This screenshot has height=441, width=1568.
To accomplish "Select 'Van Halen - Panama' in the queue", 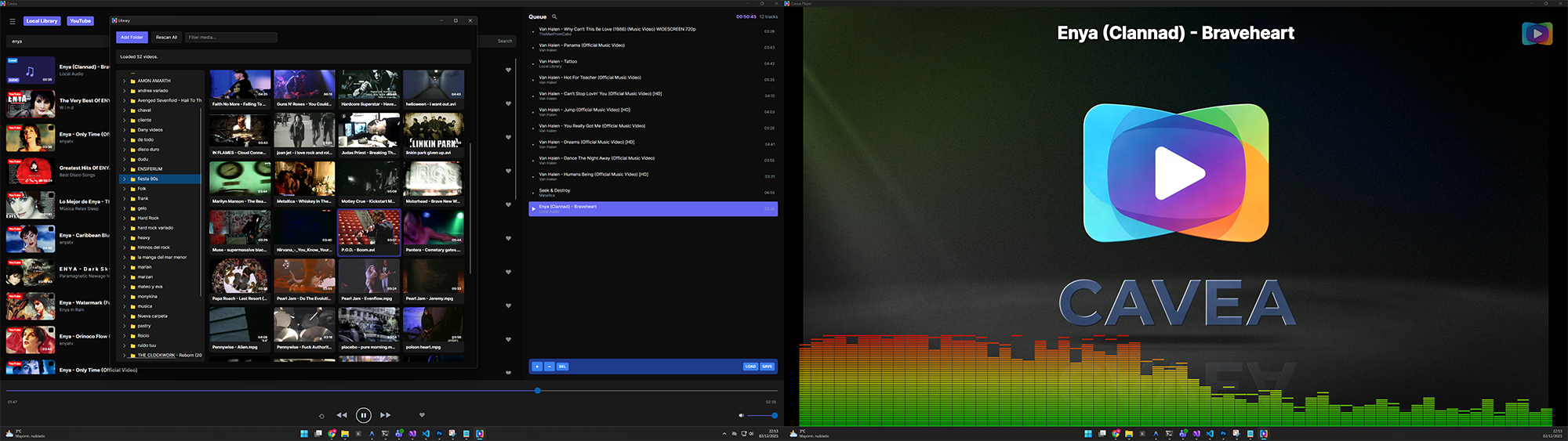I will tap(653, 47).
